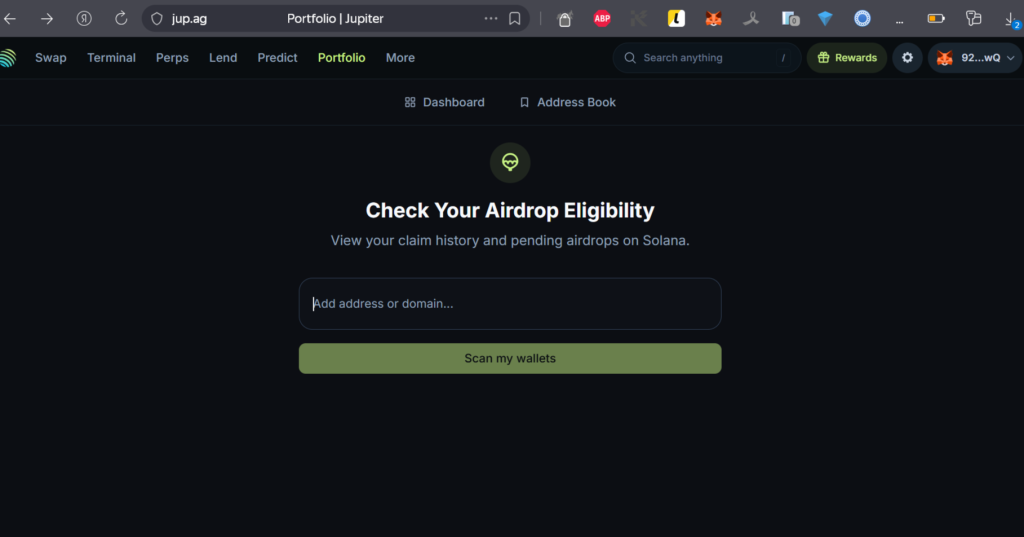This screenshot has width=1024, height=537.
Task: Switch to the Address Book tab
Action: pos(567,102)
